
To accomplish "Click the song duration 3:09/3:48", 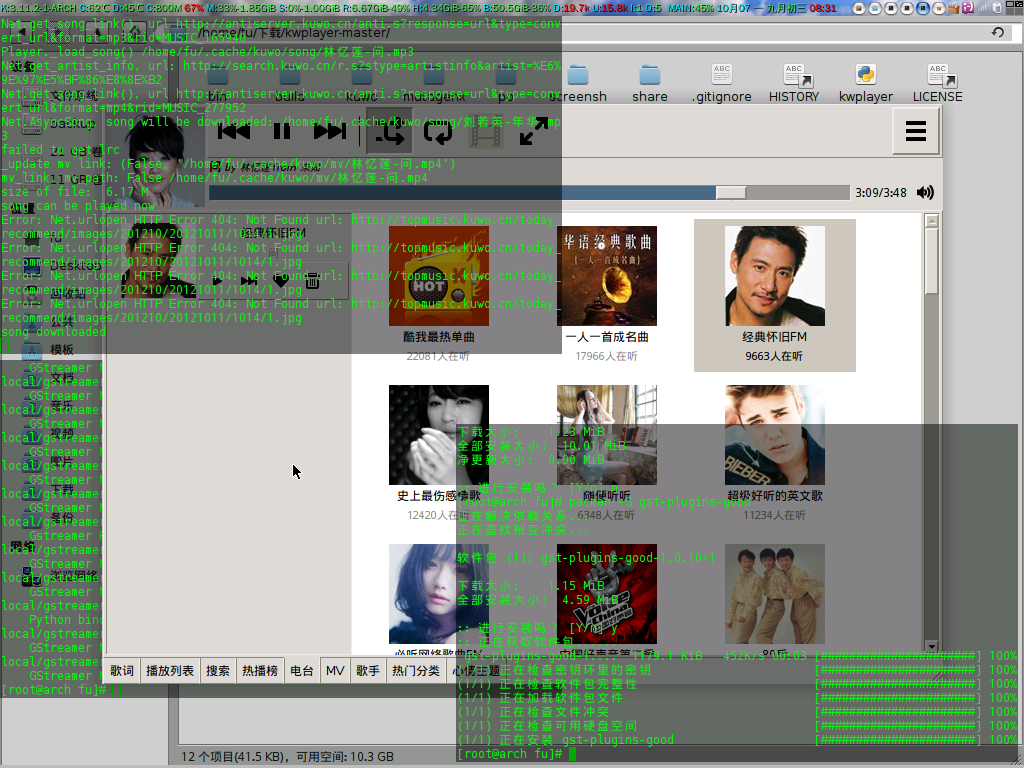I will point(881,193).
